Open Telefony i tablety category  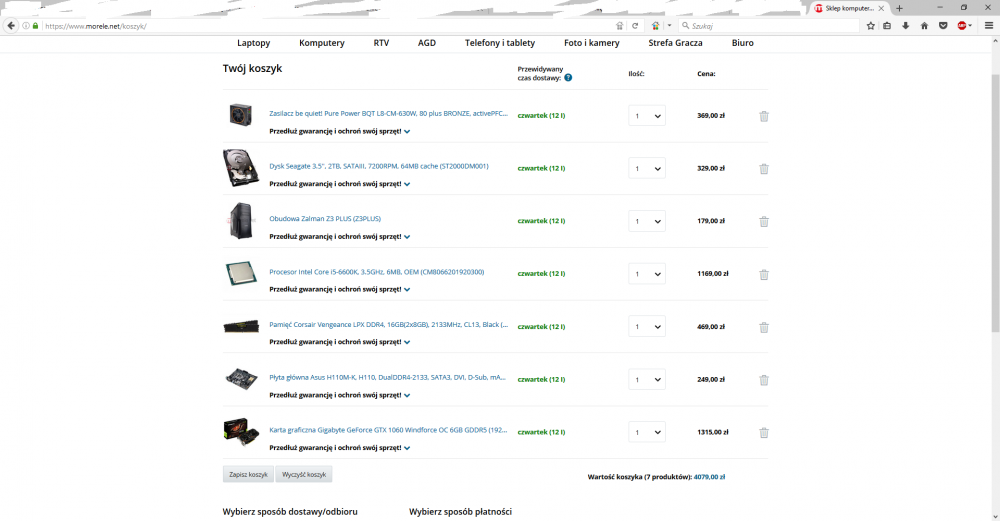pos(499,43)
